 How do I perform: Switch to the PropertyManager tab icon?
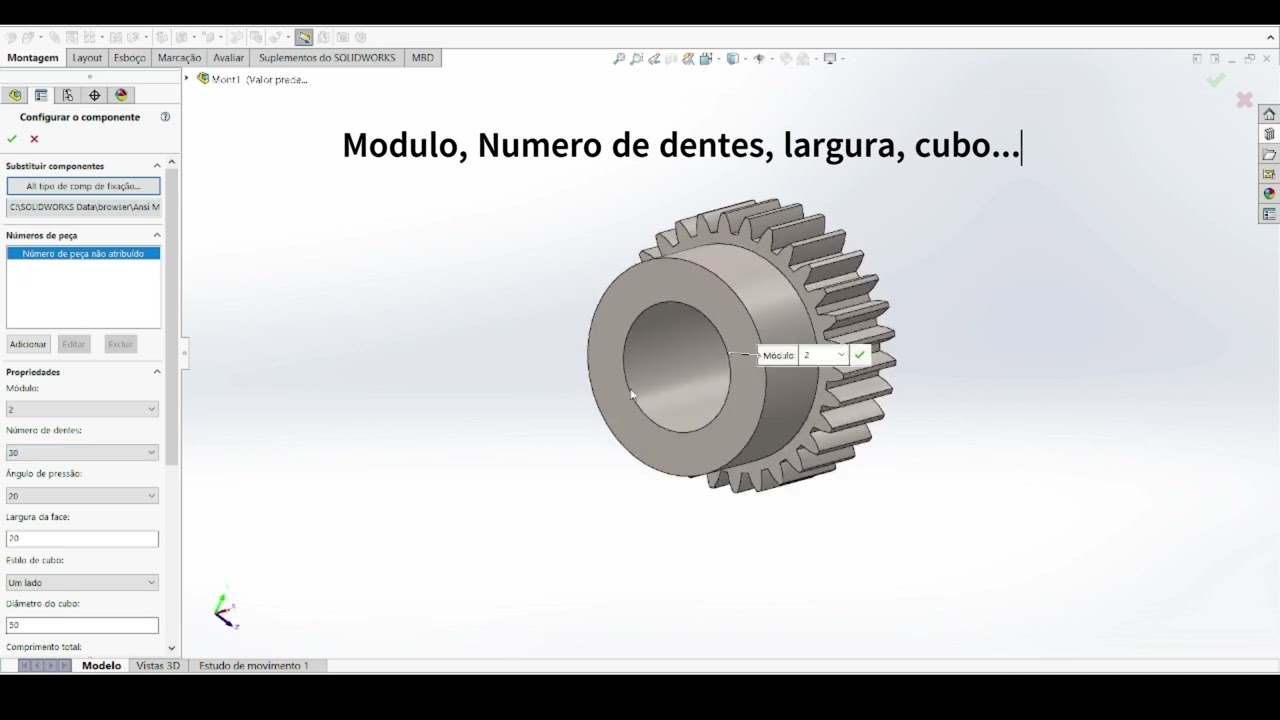[x=41, y=95]
